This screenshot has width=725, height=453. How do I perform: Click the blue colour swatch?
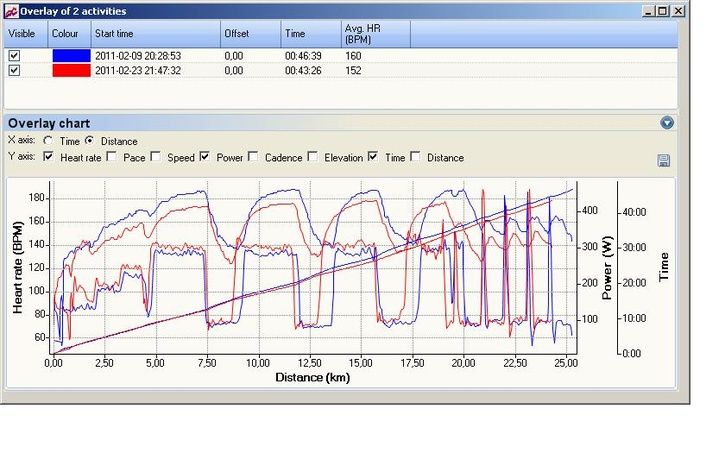(69, 56)
